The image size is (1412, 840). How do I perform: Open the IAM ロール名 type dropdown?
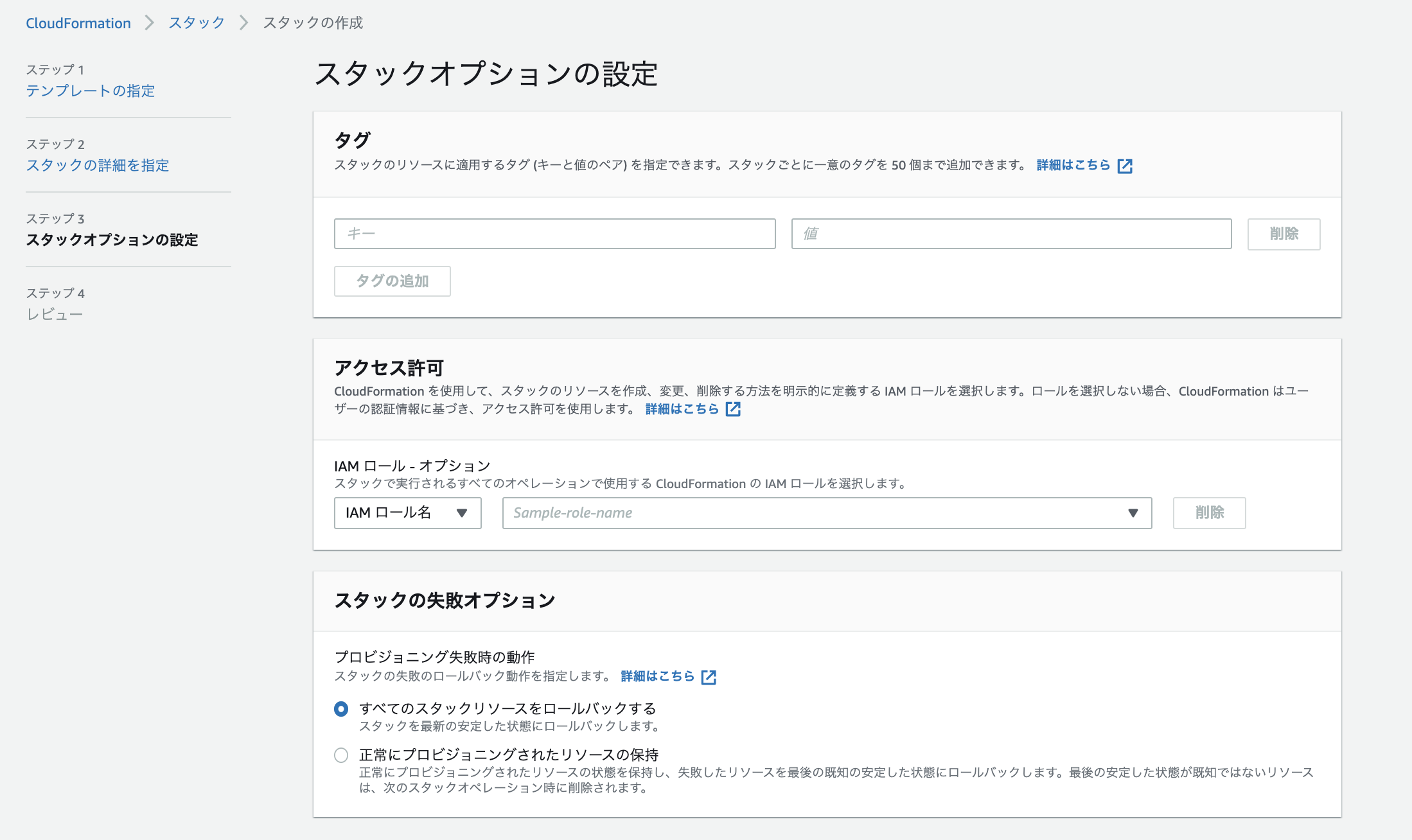[x=407, y=513]
